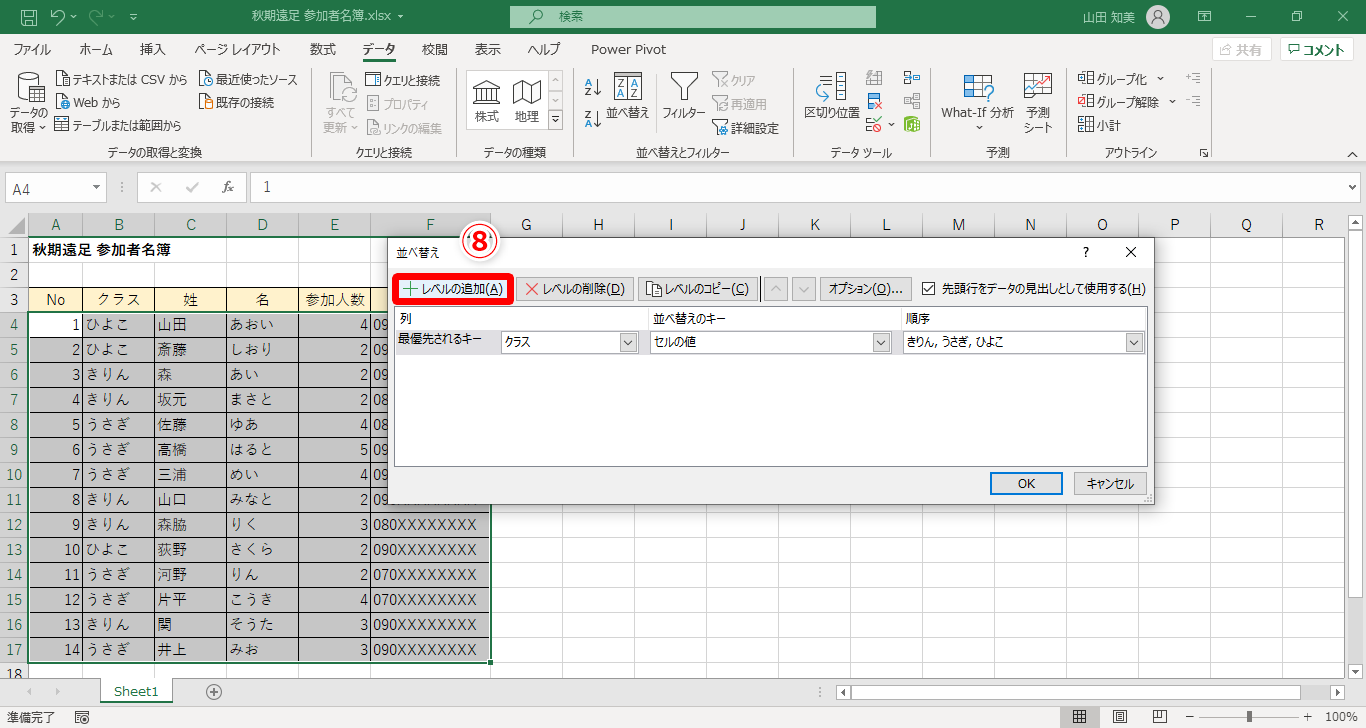Open the Power Pivot tab
This screenshot has height=728, width=1366.
628,49
